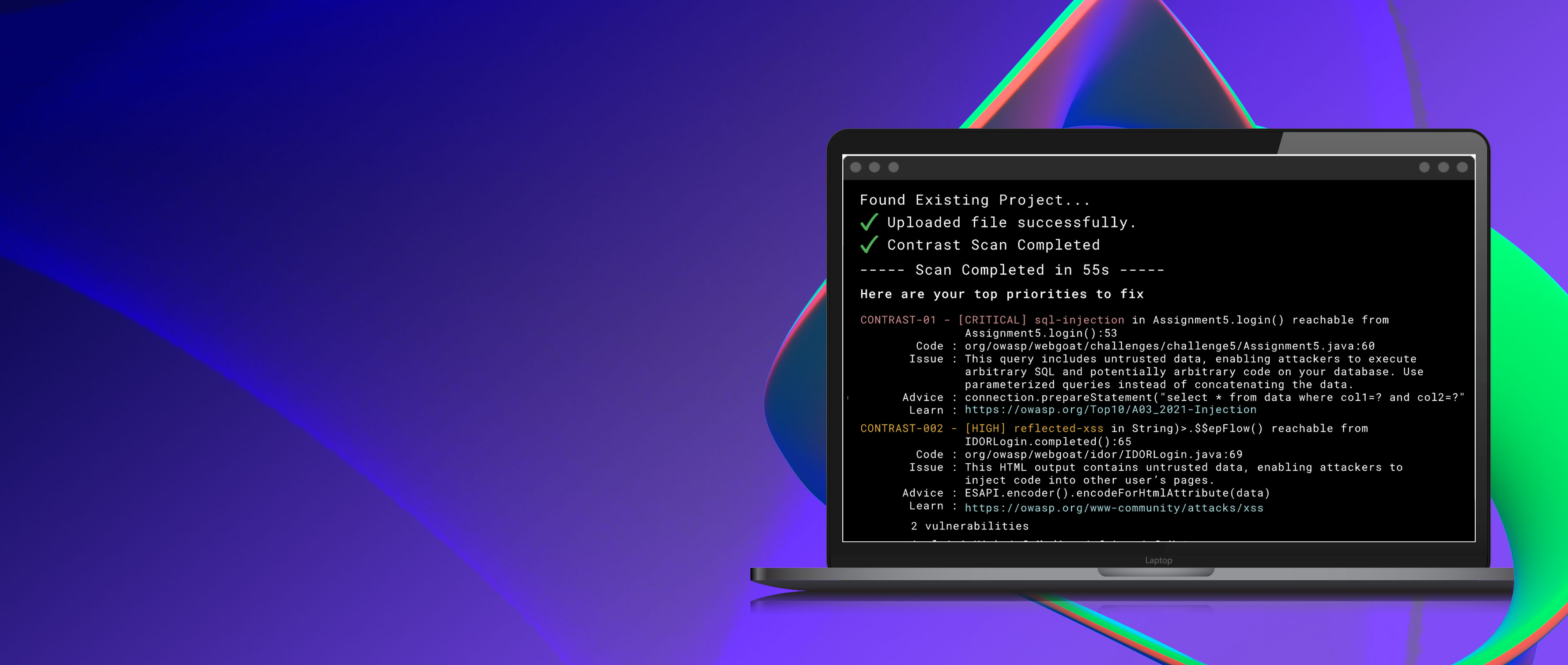Screen dimensions: 1568x665
Task: Select the CONTRAST-01 vulnerability identifier
Action: 897,320
